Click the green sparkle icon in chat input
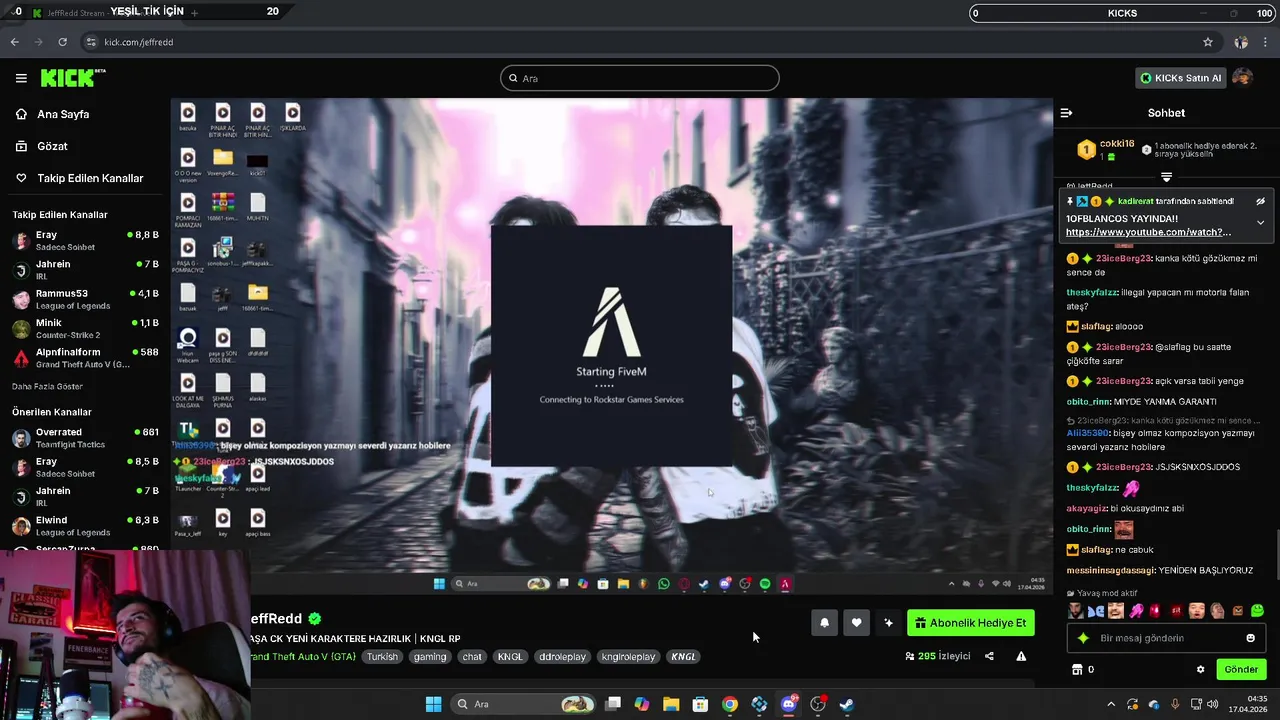Viewport: 1280px width, 720px height. pos(1083,638)
